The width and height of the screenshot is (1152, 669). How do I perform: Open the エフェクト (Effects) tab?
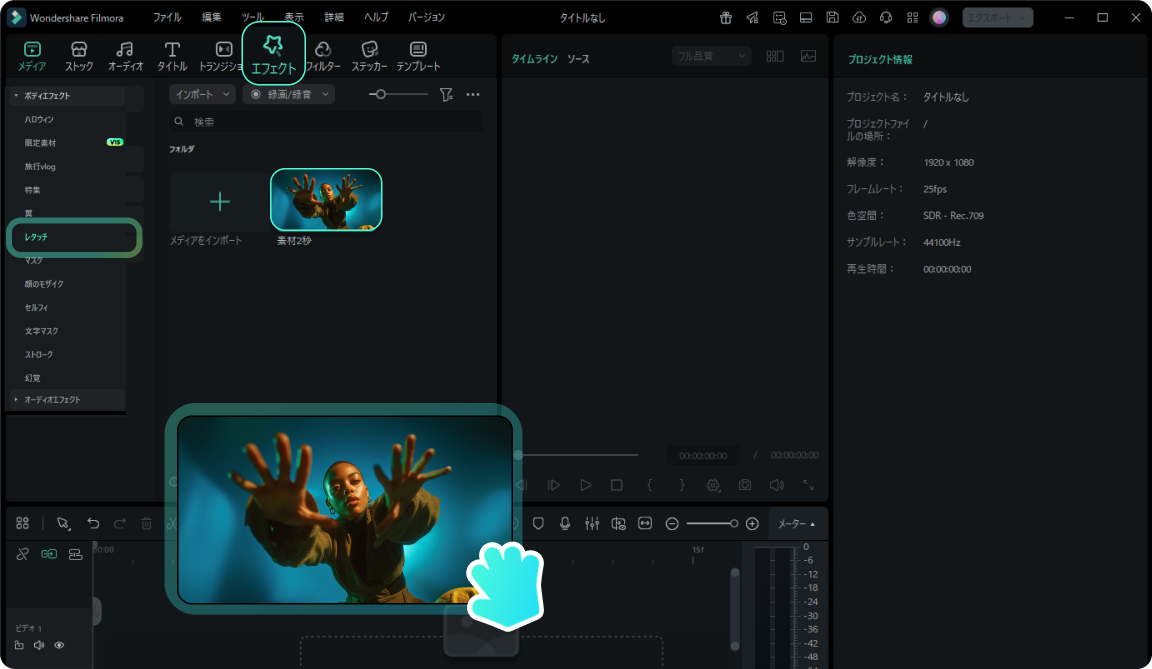click(273, 54)
